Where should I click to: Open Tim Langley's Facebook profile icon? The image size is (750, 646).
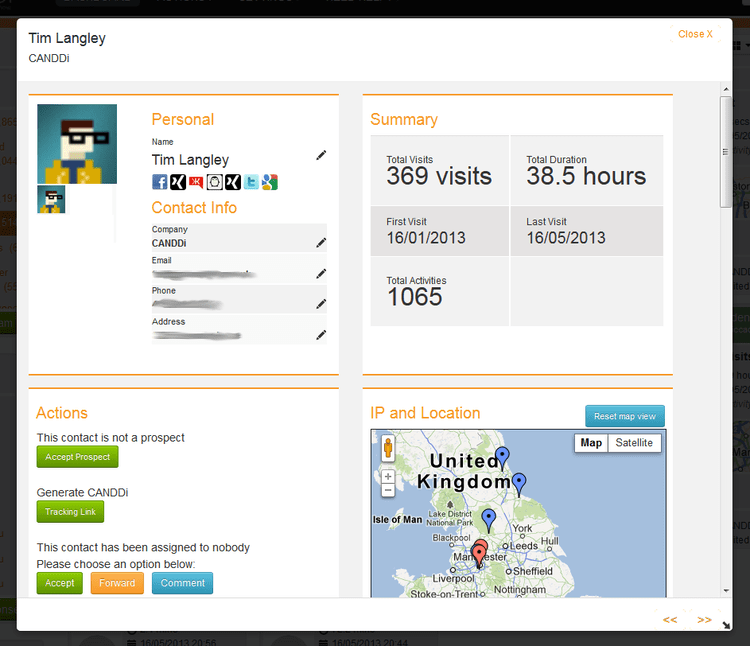point(160,182)
